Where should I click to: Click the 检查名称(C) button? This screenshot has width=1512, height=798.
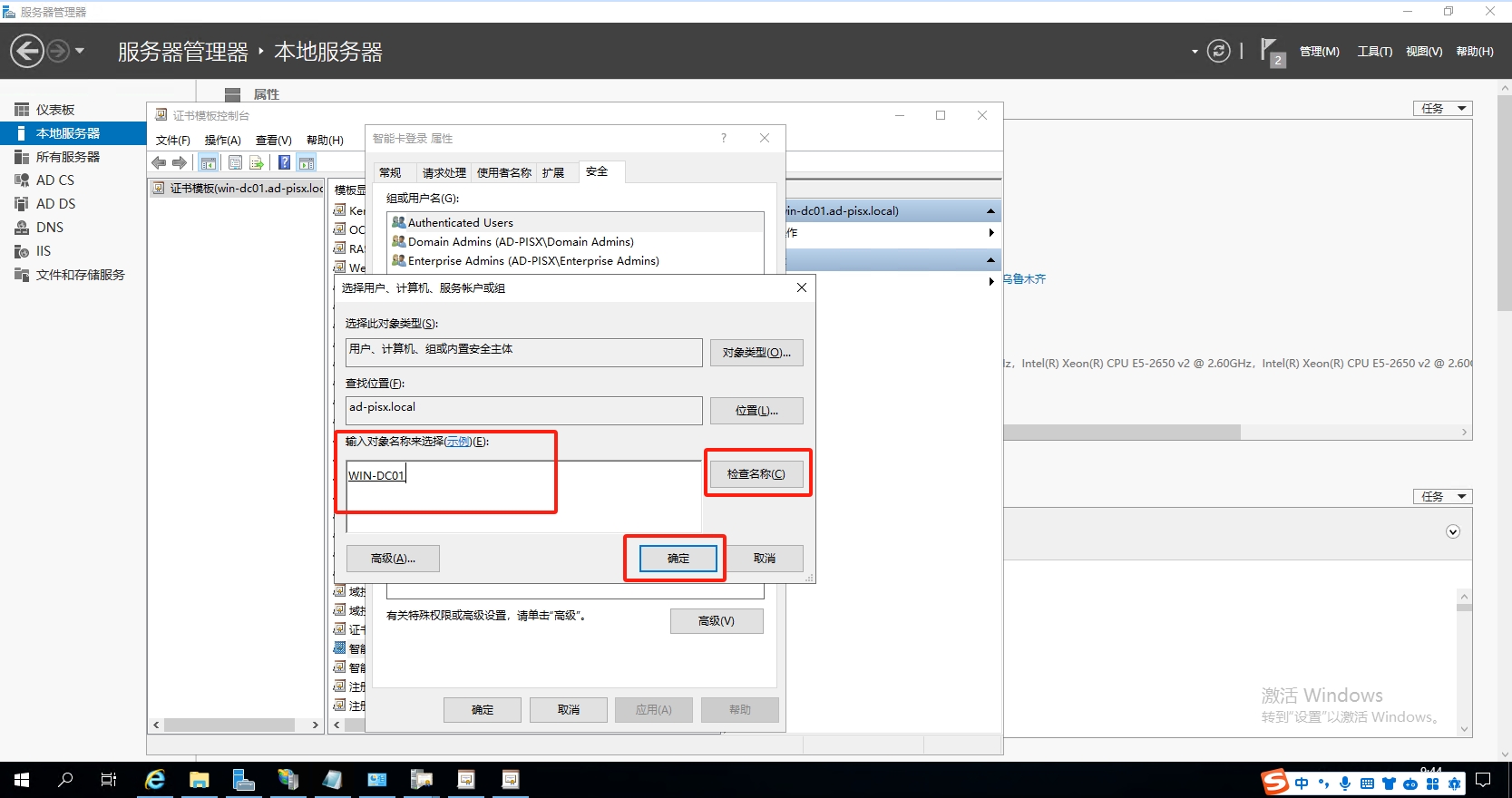756,474
